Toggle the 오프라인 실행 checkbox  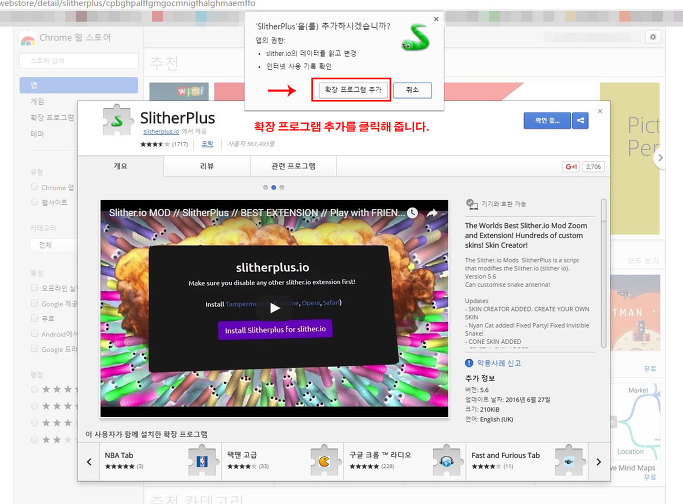[x=34, y=288]
